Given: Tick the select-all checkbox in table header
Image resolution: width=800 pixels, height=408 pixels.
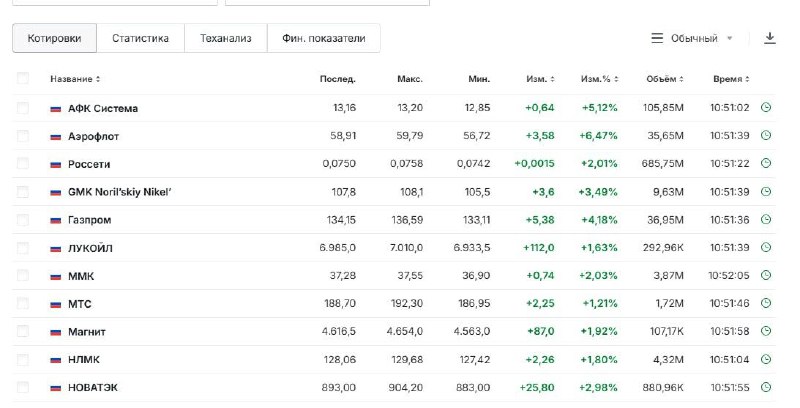Looking at the screenshot, I should 23,78.
